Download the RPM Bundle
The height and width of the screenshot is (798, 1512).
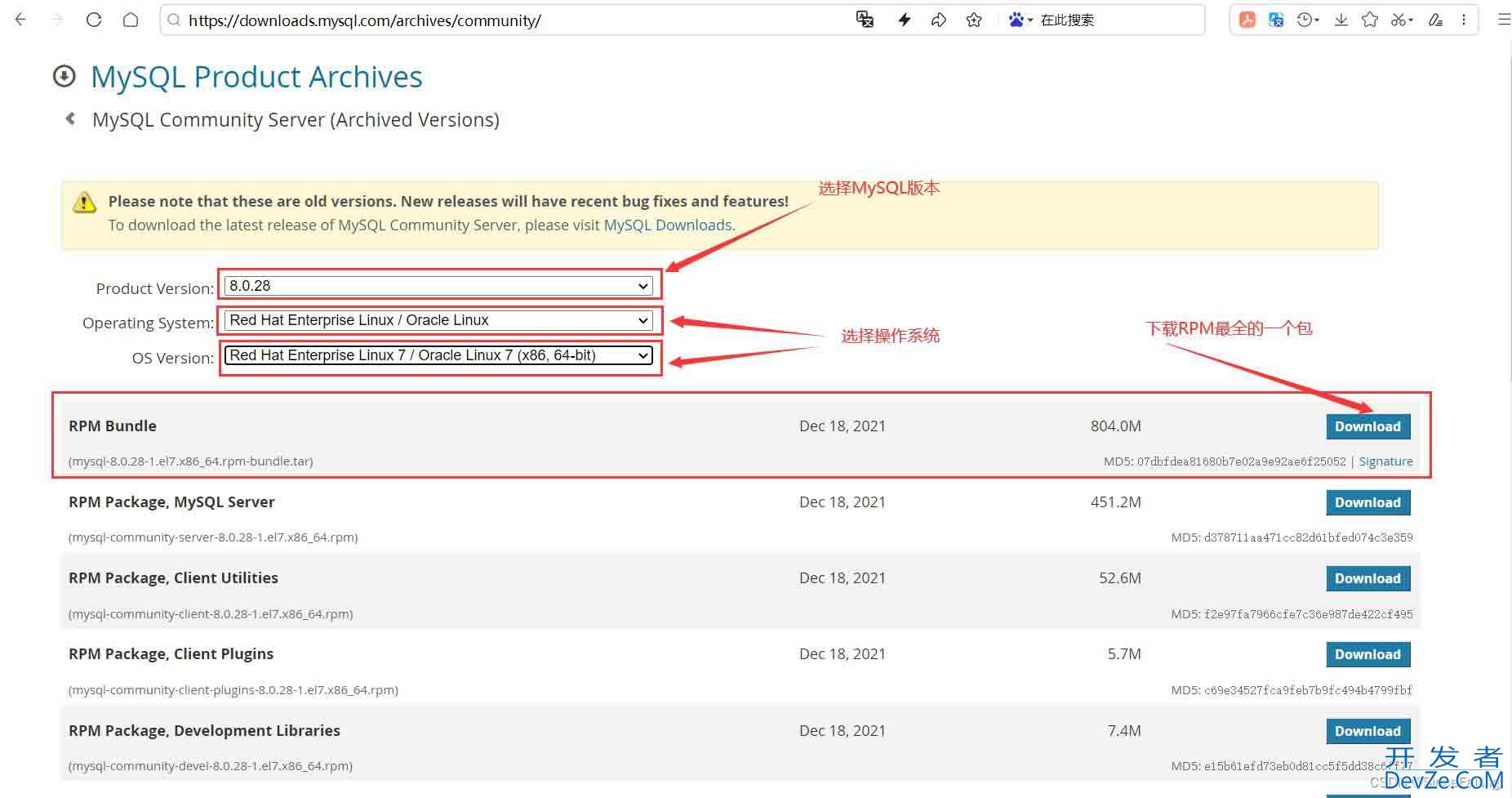[x=1367, y=426]
